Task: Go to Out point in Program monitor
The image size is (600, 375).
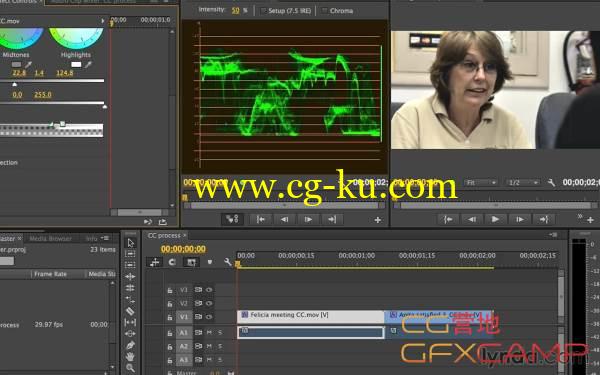Action: point(544,219)
